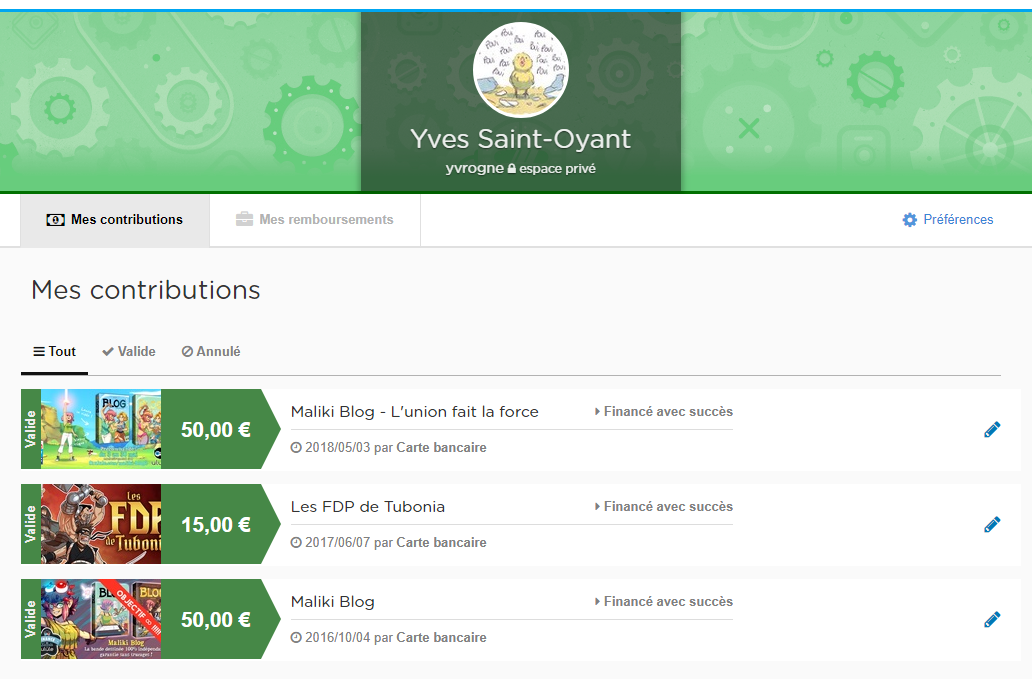Switch to Mes remboursements tab
This screenshot has height=679, width=1032.
coord(315,220)
